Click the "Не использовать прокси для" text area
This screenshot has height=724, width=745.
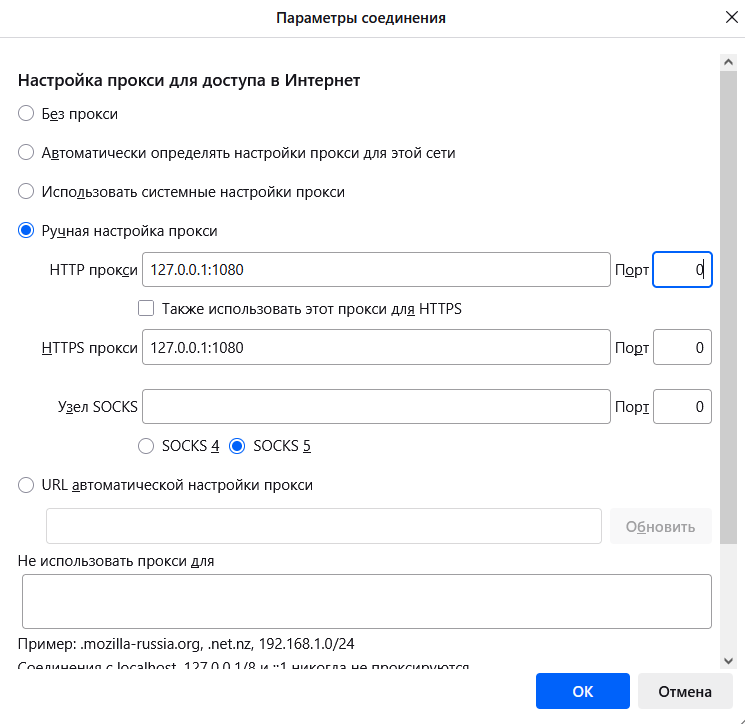[367, 601]
